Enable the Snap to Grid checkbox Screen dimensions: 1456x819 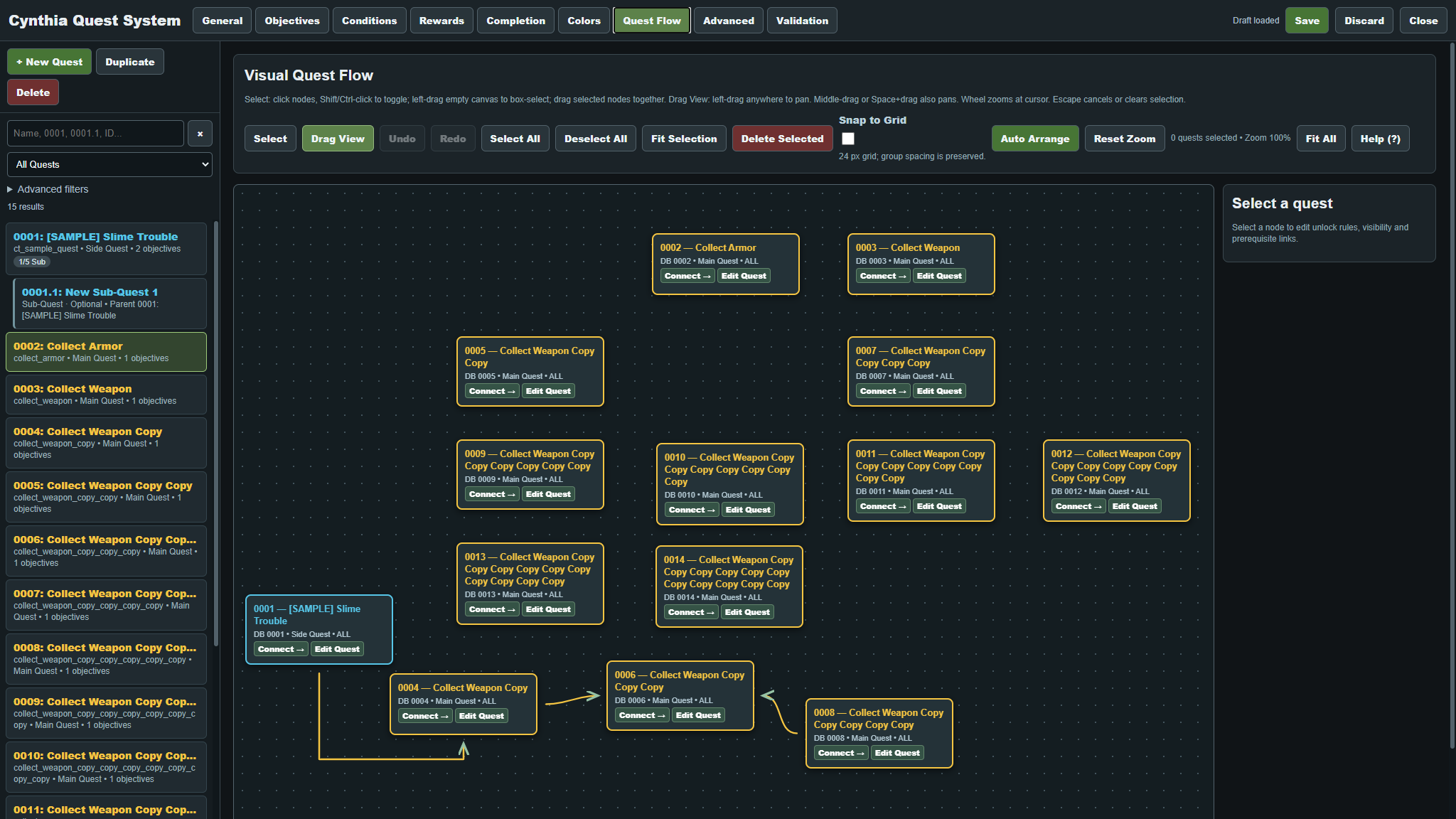848,139
